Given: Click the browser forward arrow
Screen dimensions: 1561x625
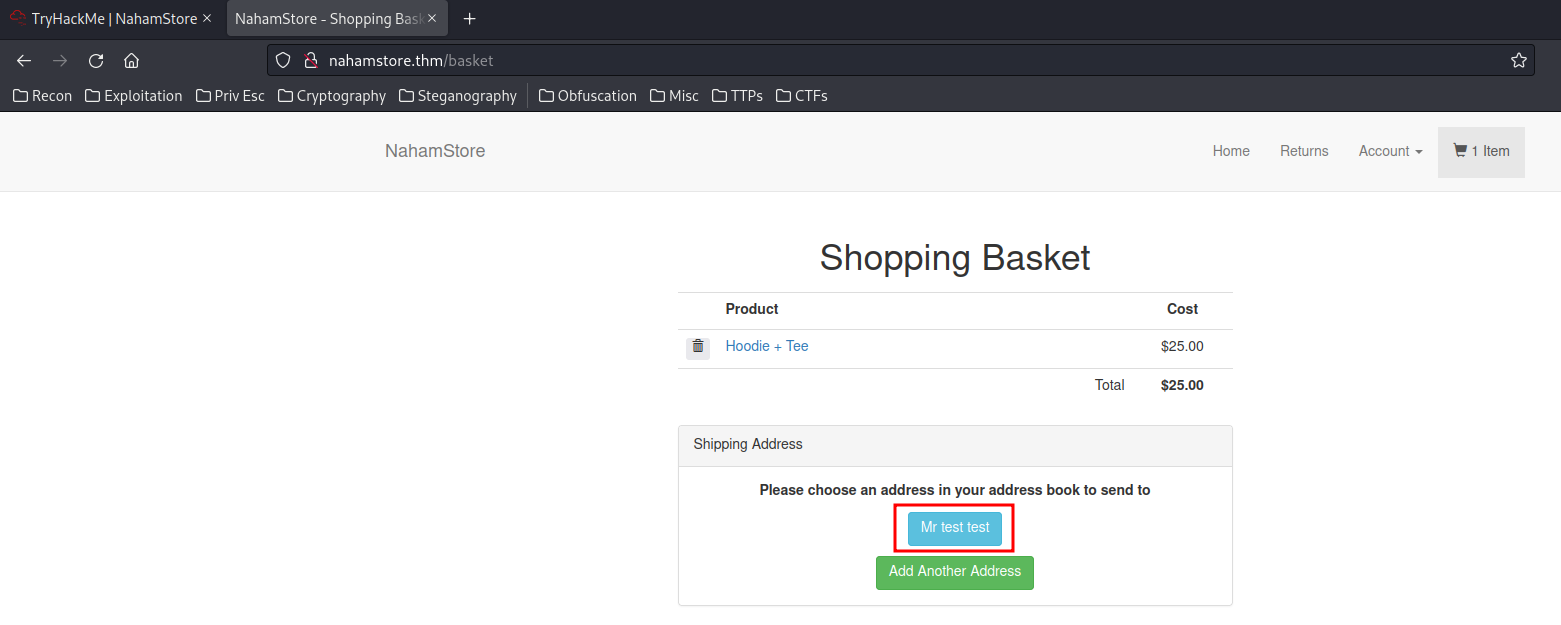Looking at the screenshot, I should point(60,61).
